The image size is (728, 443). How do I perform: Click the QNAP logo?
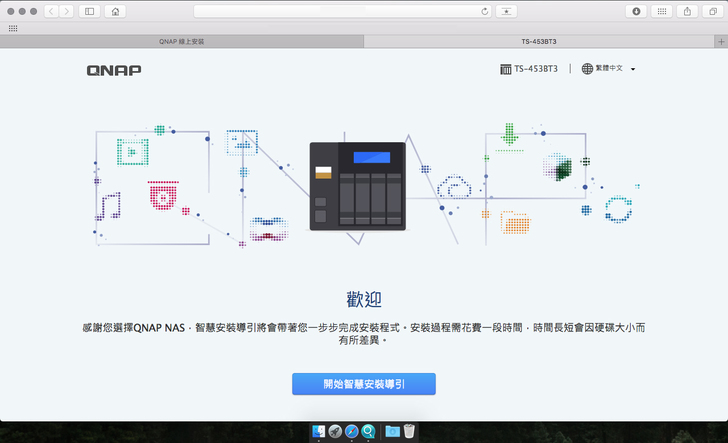coord(114,70)
